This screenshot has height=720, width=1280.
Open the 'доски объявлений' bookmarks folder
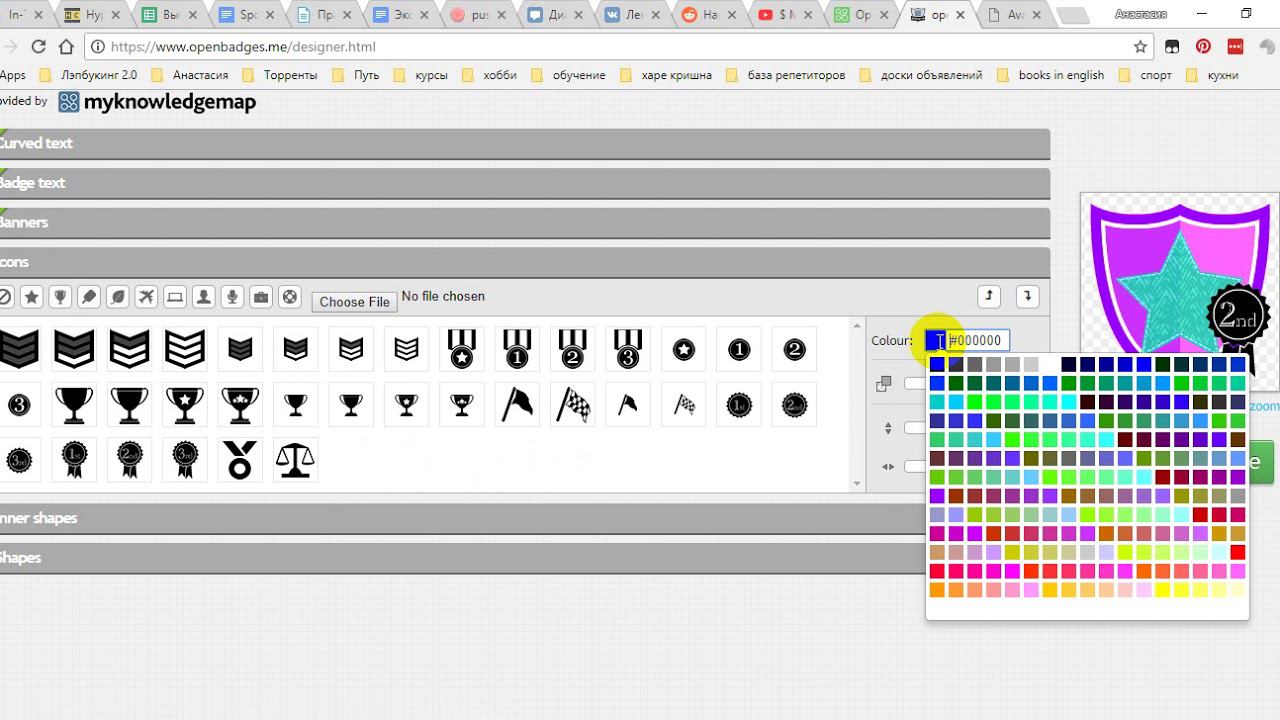pyautogui.click(x=921, y=75)
